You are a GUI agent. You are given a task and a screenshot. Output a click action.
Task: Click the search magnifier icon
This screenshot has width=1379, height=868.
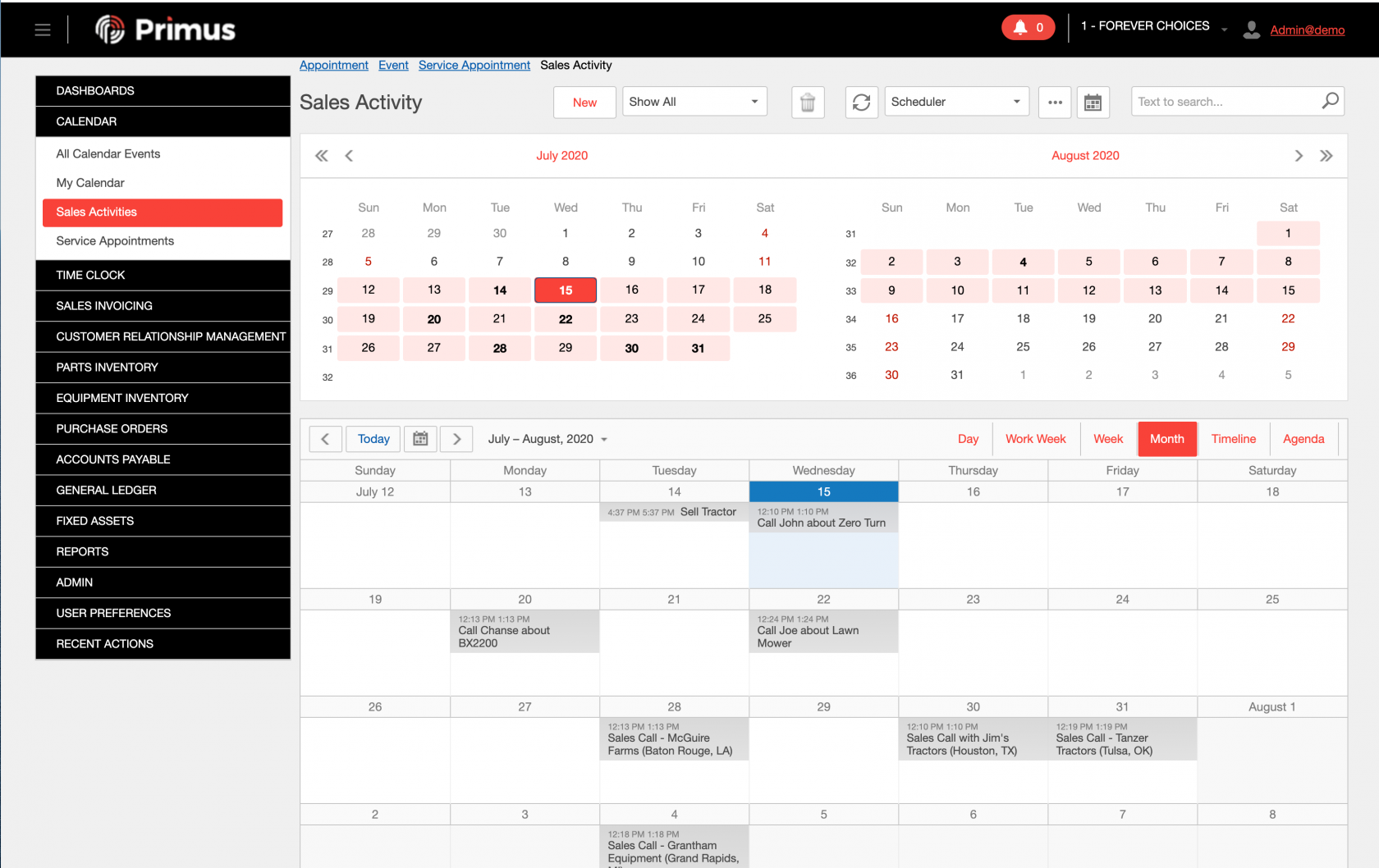[x=1331, y=101]
